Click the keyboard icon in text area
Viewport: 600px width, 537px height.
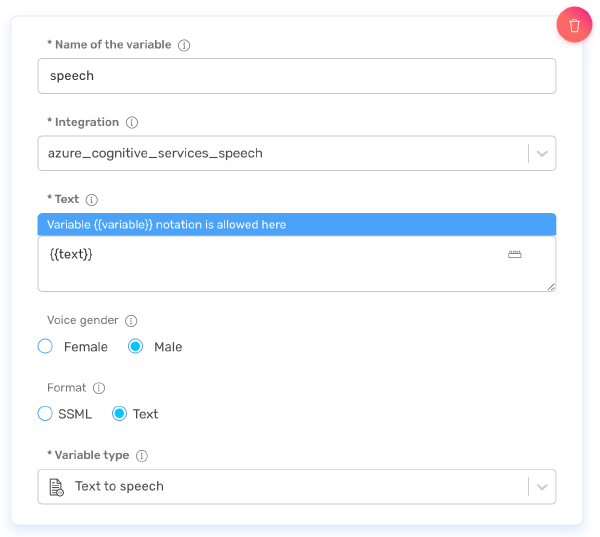[x=515, y=255]
